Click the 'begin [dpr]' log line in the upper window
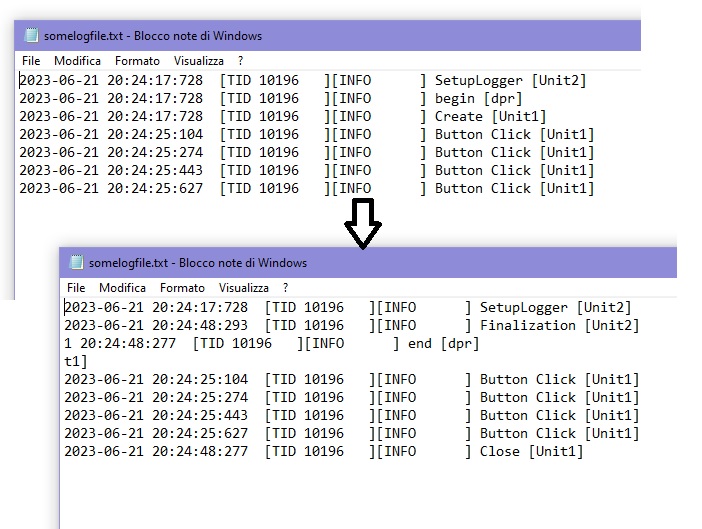The image size is (702, 529). pyautogui.click(x=271, y=98)
